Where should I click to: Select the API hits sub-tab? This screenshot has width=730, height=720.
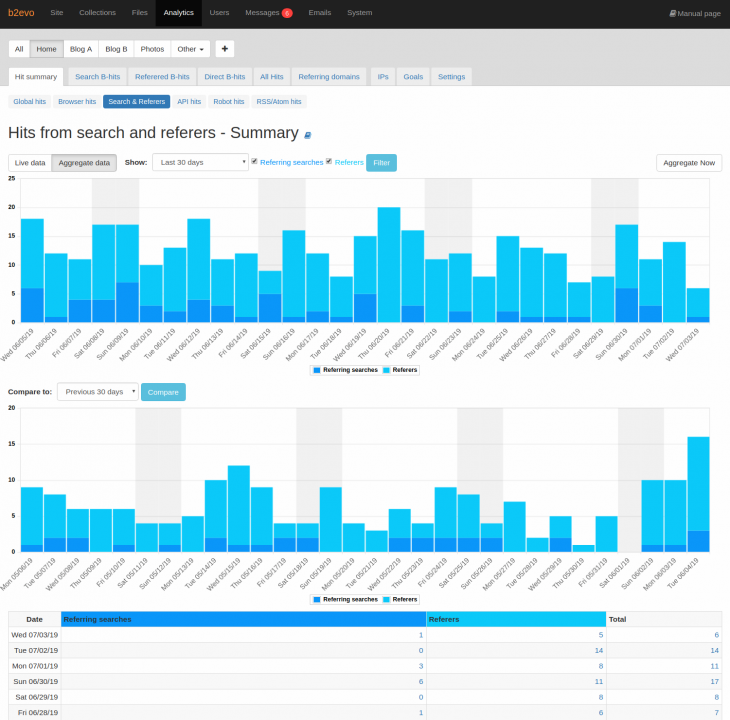point(189,101)
